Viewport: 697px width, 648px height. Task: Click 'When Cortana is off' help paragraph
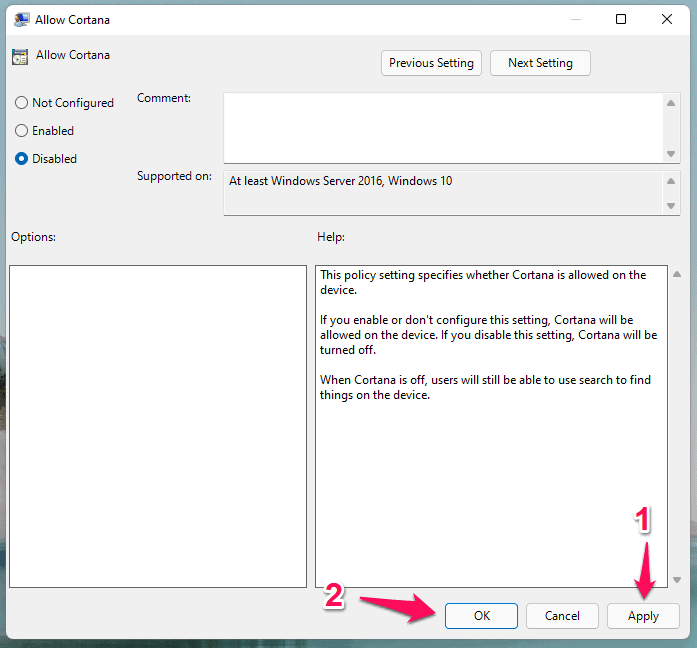485,388
